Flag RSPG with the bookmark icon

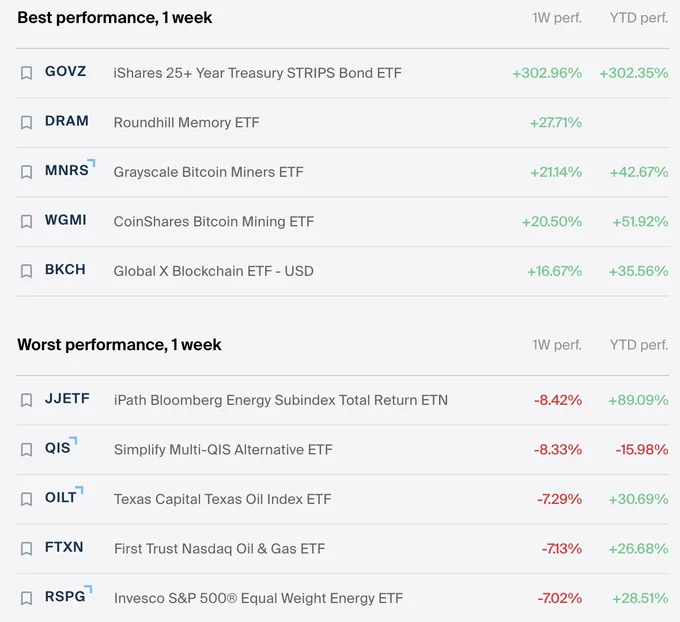point(26,598)
